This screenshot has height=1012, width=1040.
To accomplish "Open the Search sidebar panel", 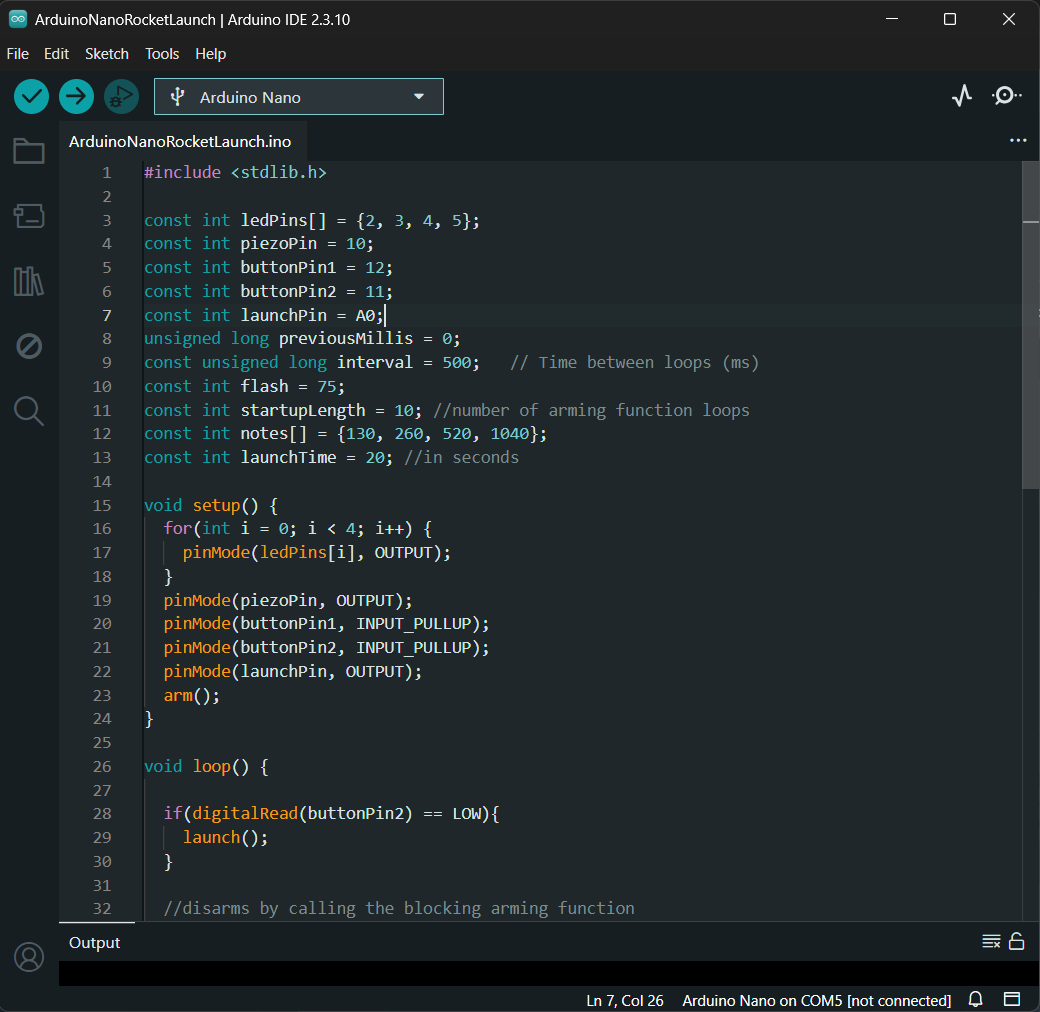I will click(29, 411).
